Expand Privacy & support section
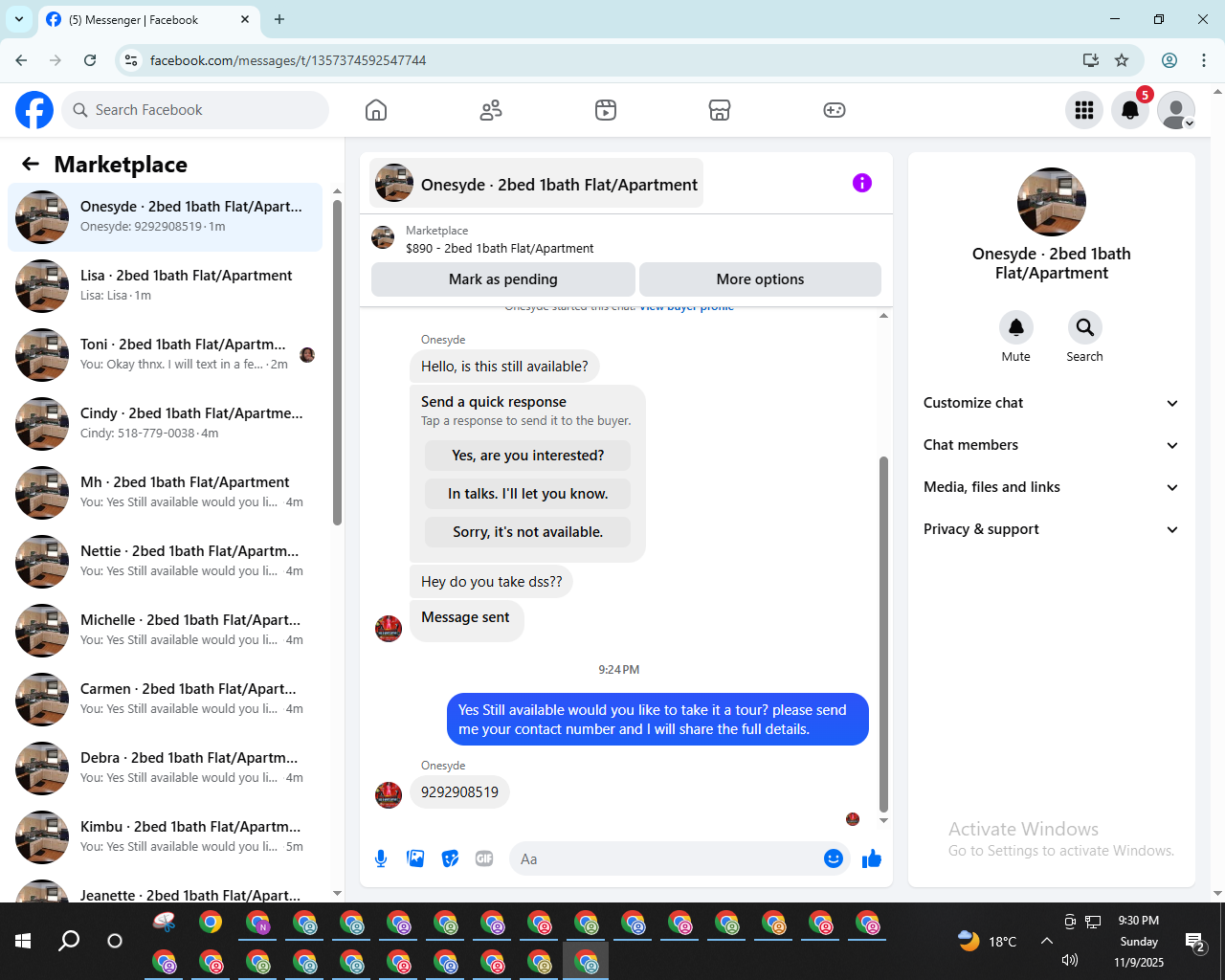Image resolution: width=1225 pixels, height=980 pixels. pos(1051,529)
